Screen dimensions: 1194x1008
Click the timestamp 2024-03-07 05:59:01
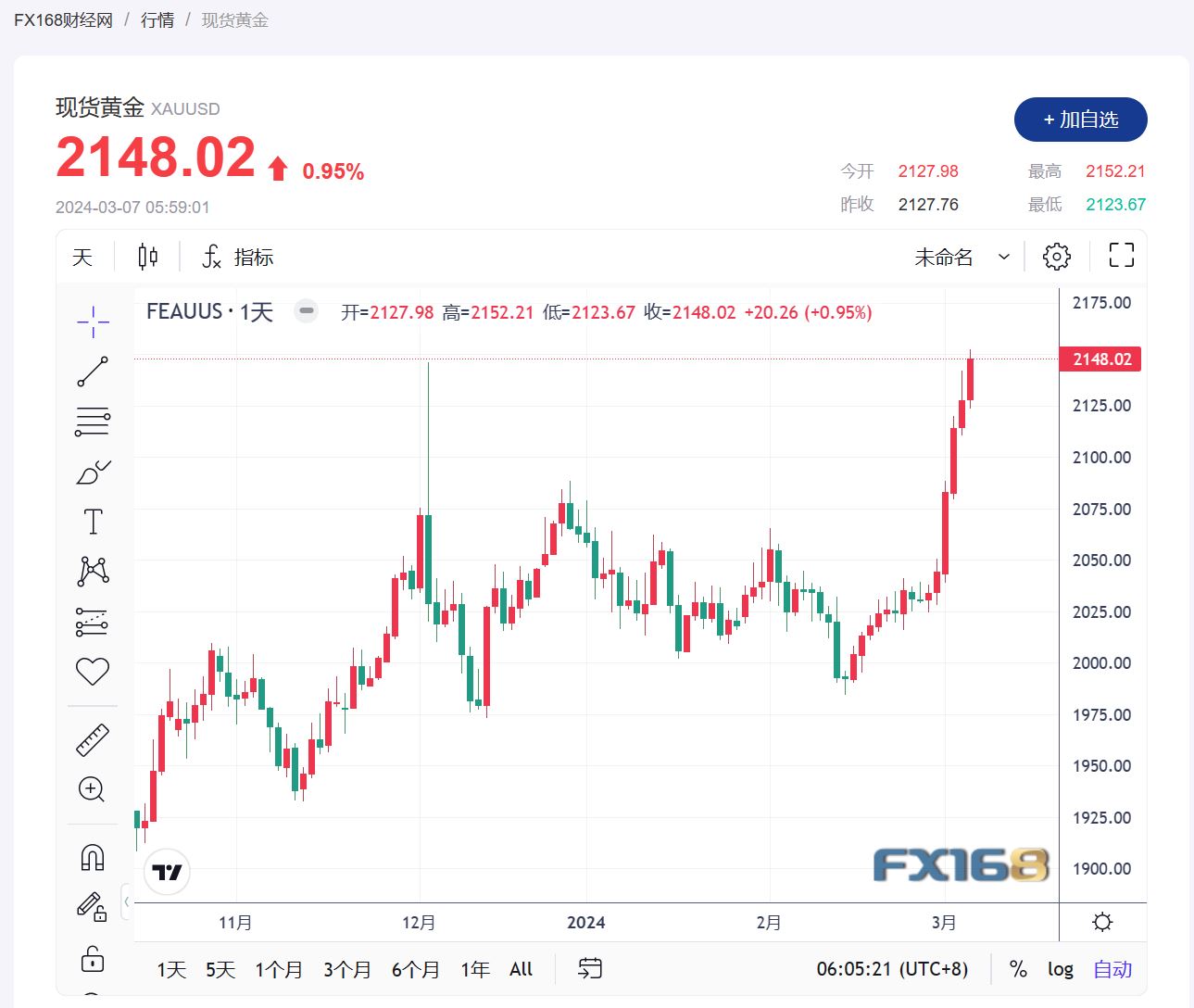(x=132, y=208)
